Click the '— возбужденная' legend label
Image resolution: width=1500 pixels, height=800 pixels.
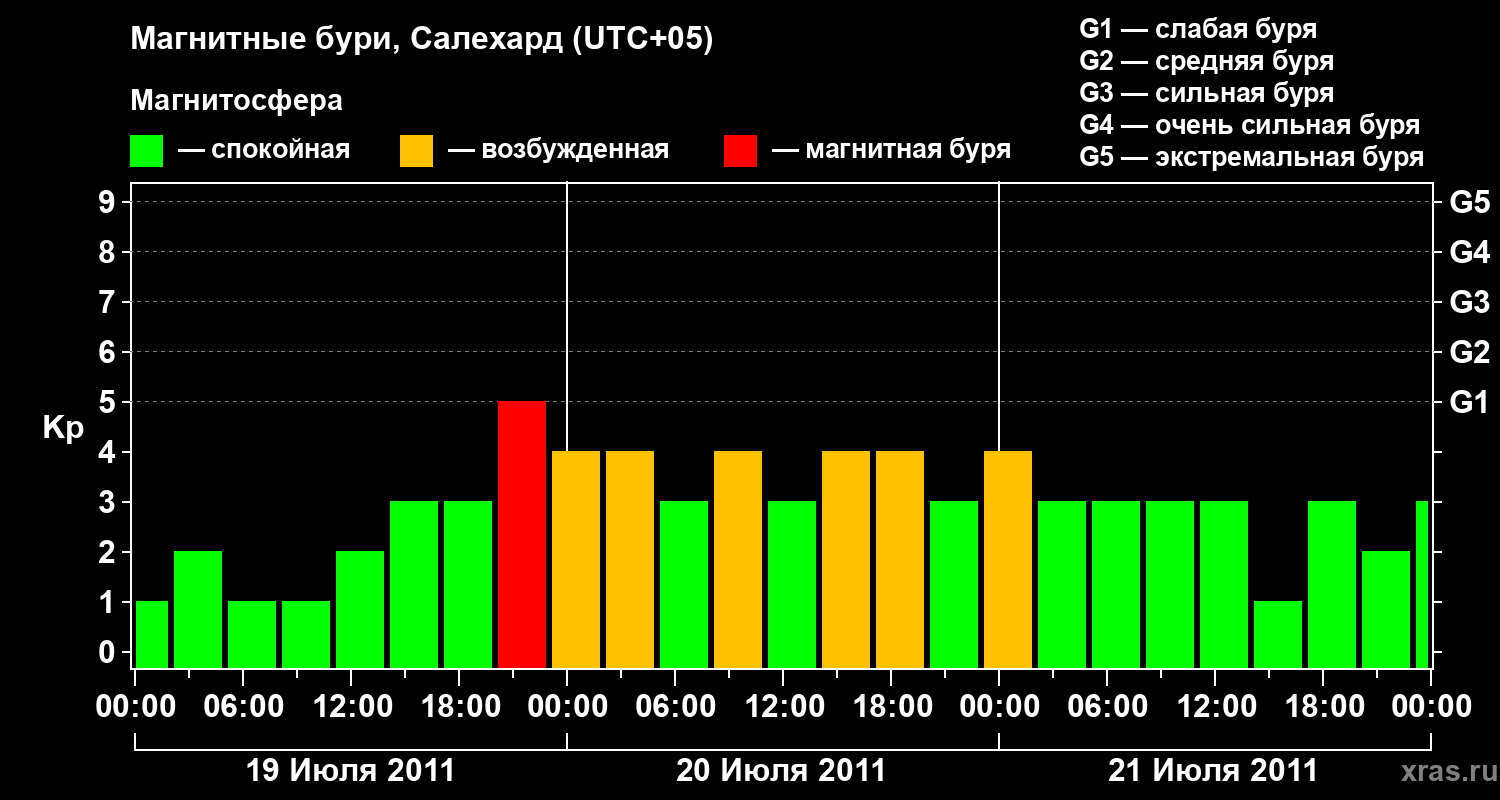coord(558,151)
